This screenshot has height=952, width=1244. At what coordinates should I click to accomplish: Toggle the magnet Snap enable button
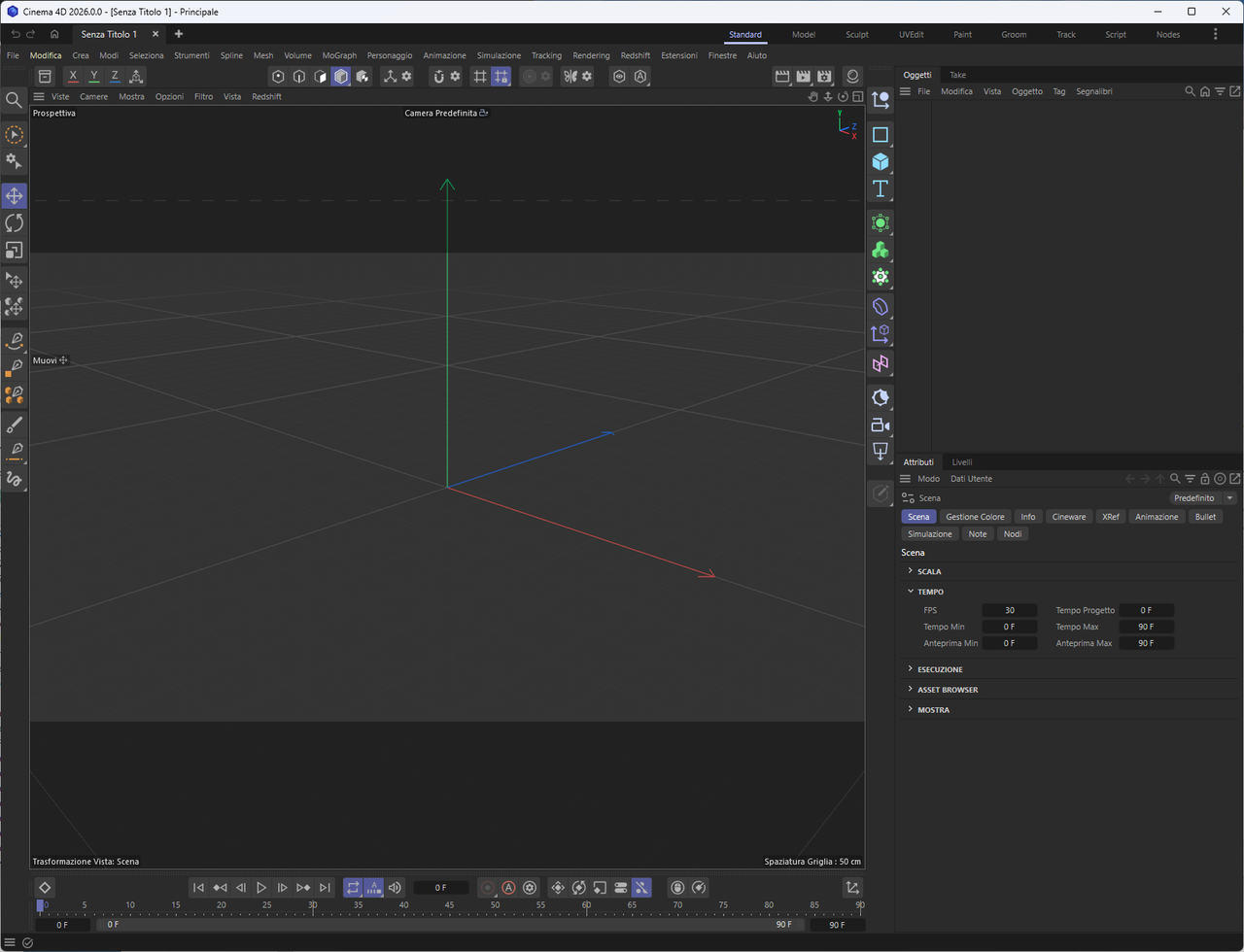pos(438,77)
